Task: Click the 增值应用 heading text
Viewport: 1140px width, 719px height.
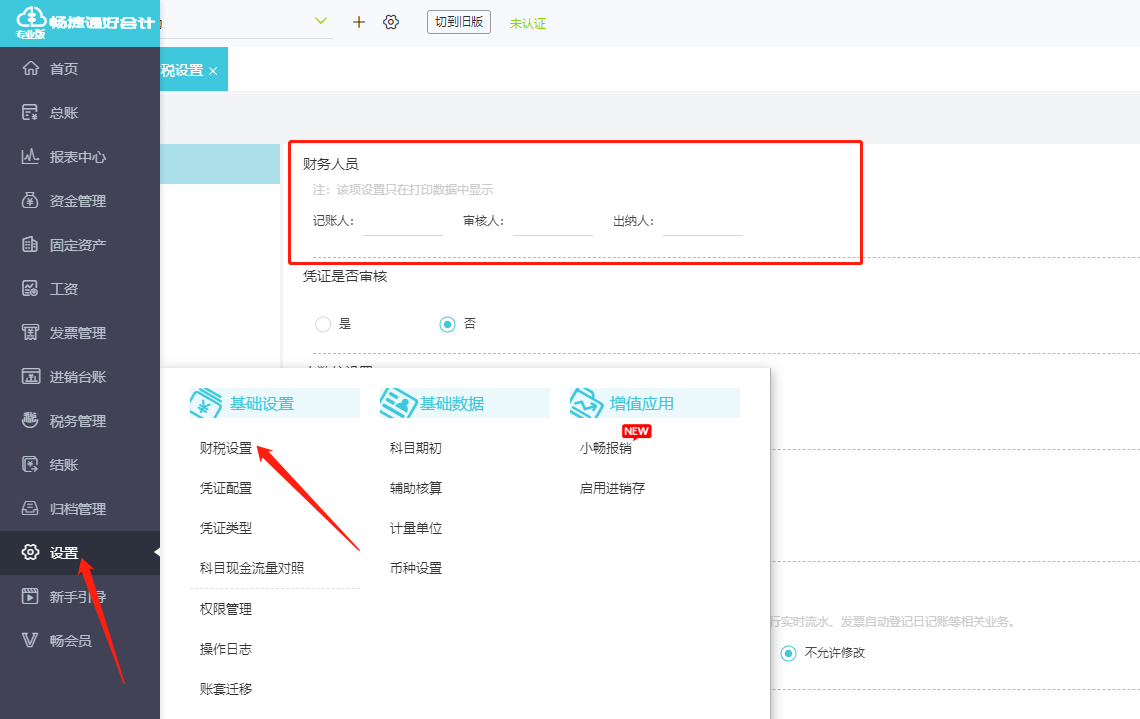Action: point(641,403)
